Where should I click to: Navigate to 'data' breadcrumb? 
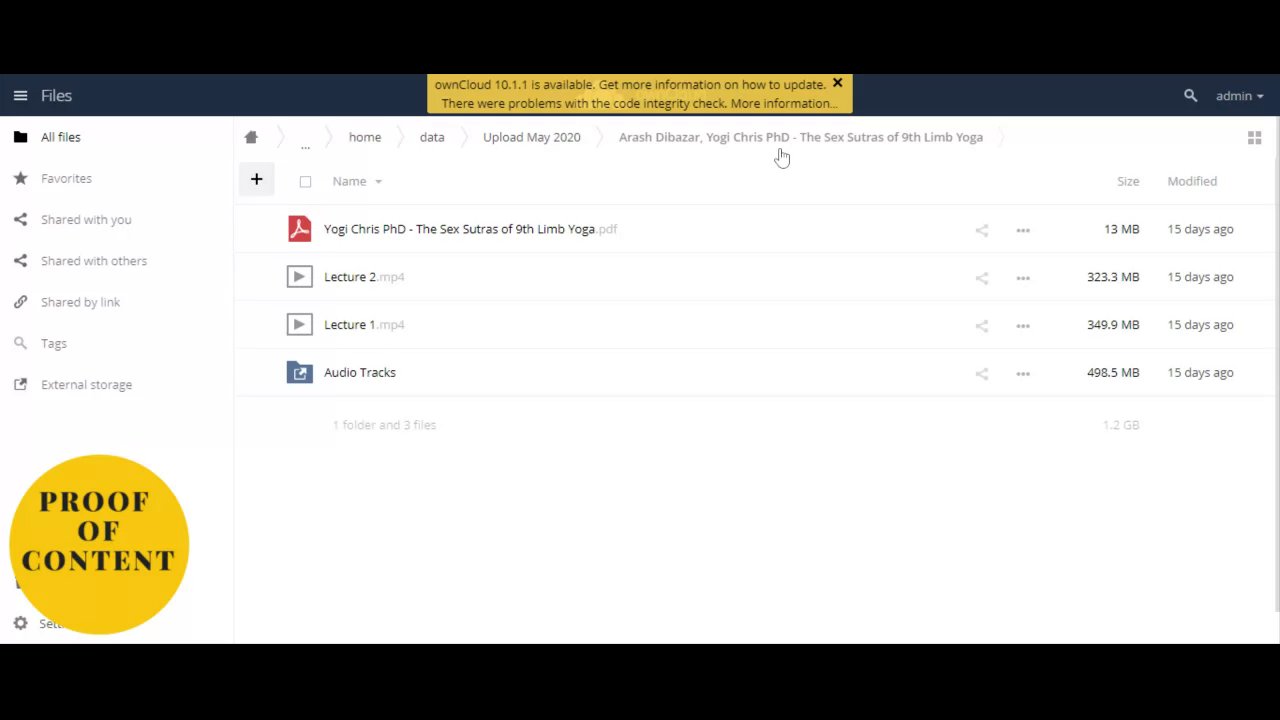432,137
